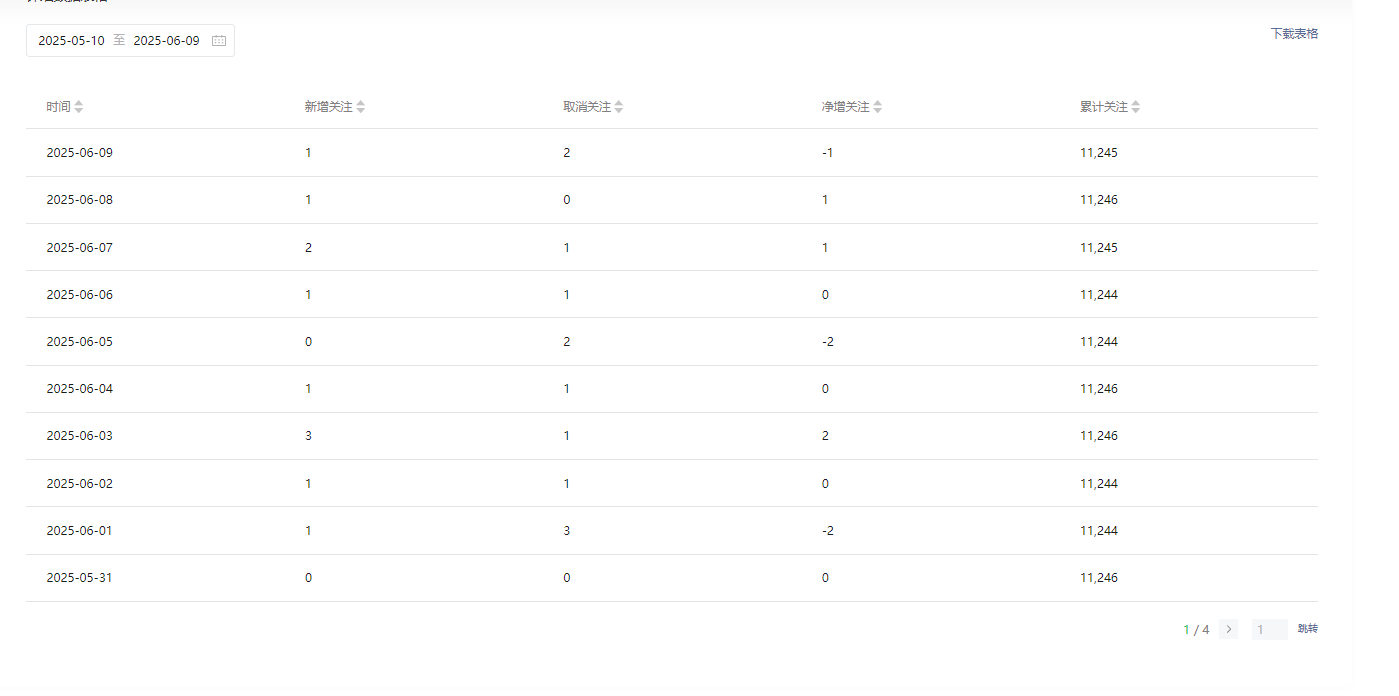
Task: Sort by 取消关注 column arrows
Action: tap(619, 107)
